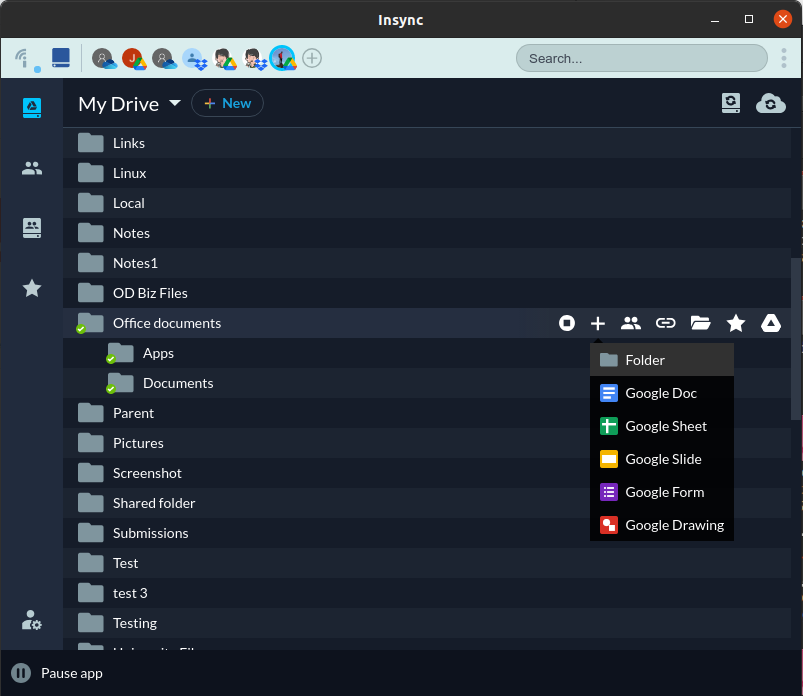Open the My Drive dropdown
Image resolution: width=803 pixels, height=696 pixels.
pos(175,103)
